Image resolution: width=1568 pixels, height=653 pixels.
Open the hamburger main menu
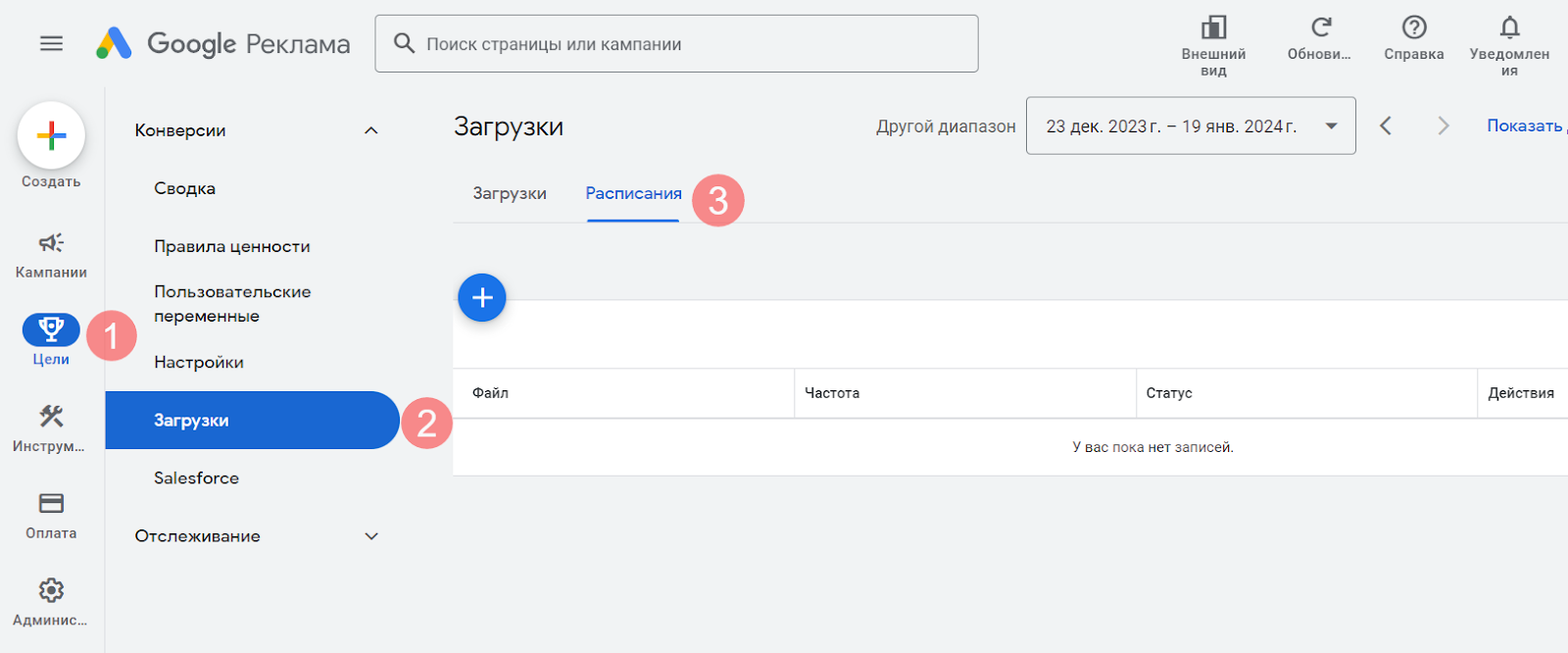point(51,43)
